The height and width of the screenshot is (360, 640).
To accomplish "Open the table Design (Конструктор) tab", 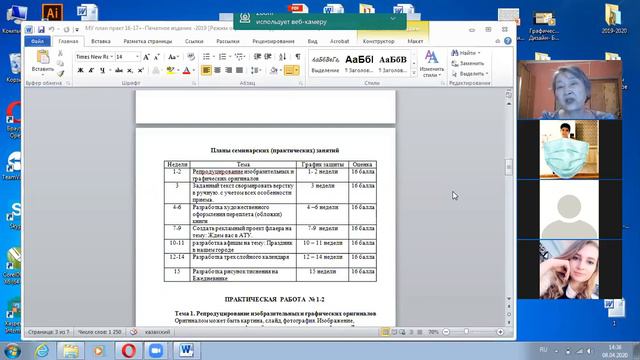I will pos(378,41).
